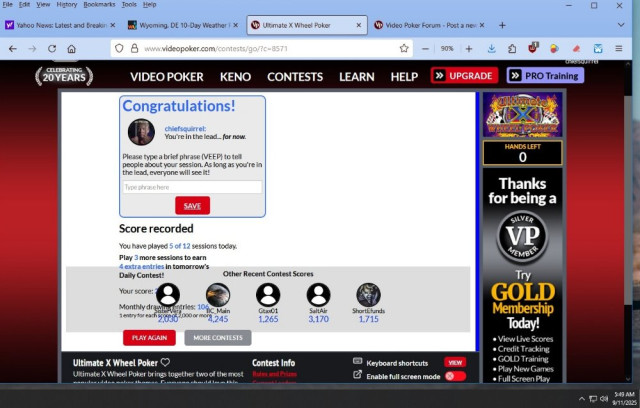Viewport: 640px width, 408px height.
Task: Save the VEEP phrase
Action: [x=193, y=206]
